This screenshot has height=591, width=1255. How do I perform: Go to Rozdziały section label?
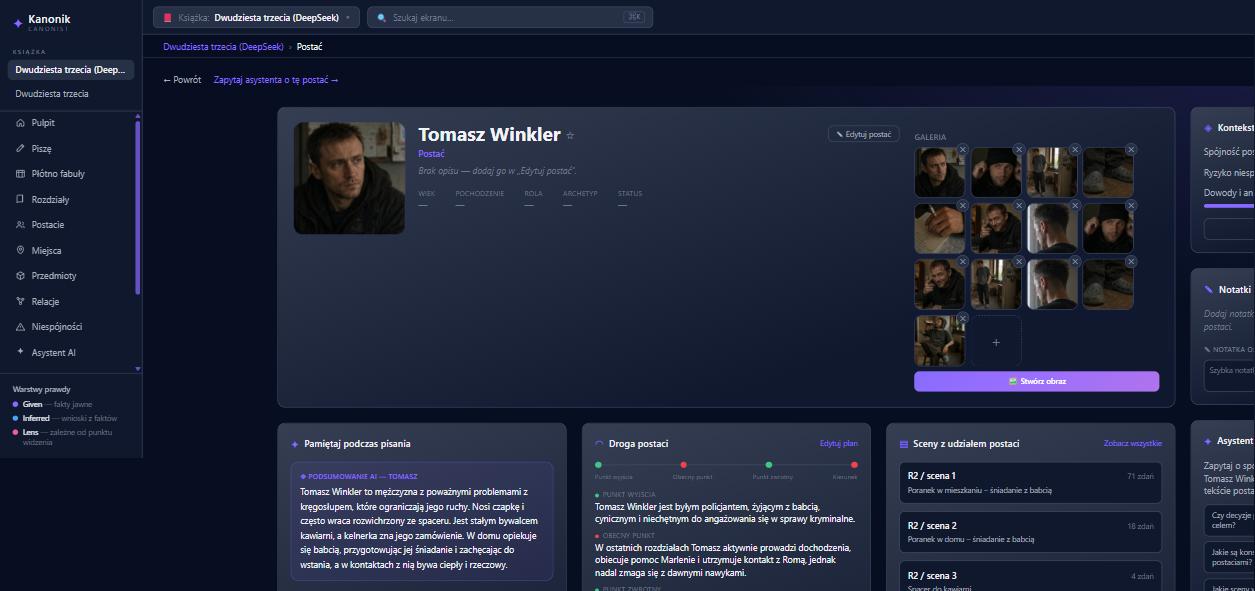[x=50, y=200]
